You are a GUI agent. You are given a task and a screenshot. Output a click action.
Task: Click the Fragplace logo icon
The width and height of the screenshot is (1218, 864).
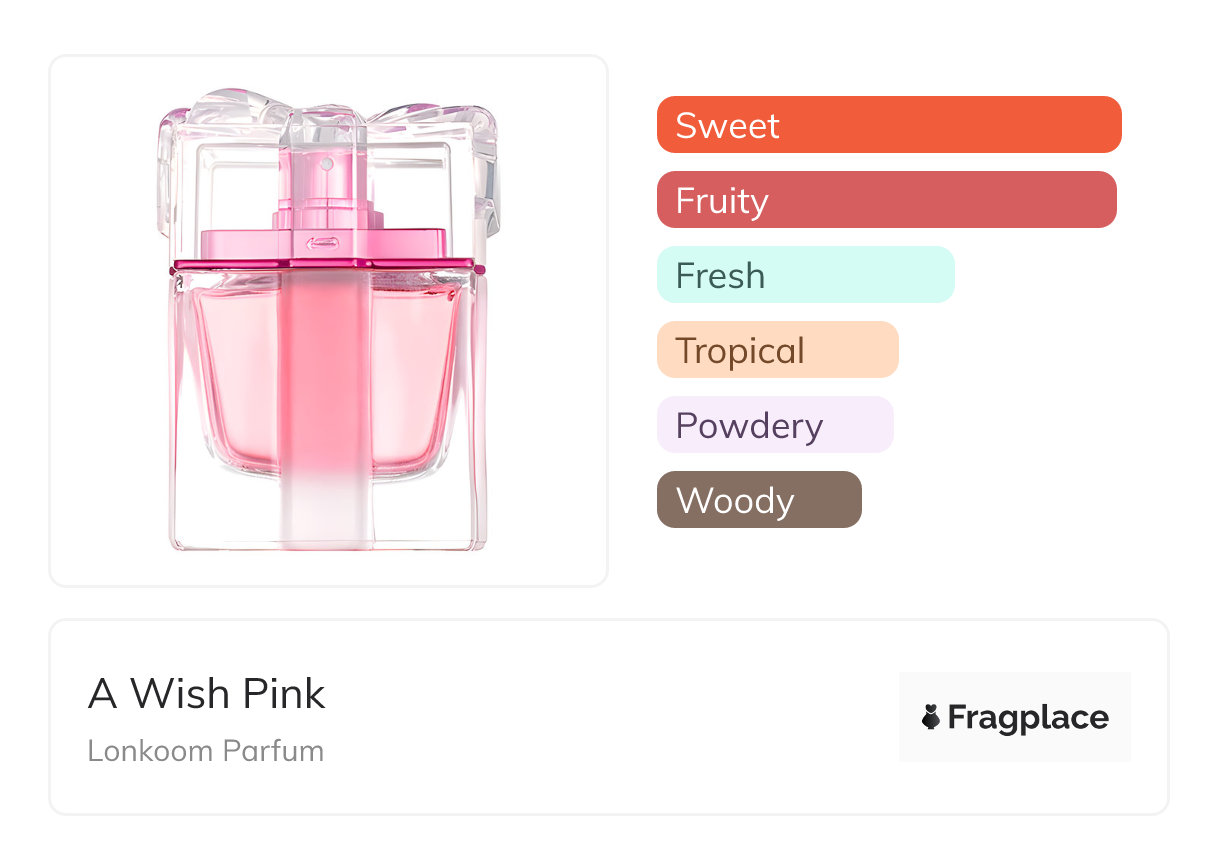pos(931,717)
